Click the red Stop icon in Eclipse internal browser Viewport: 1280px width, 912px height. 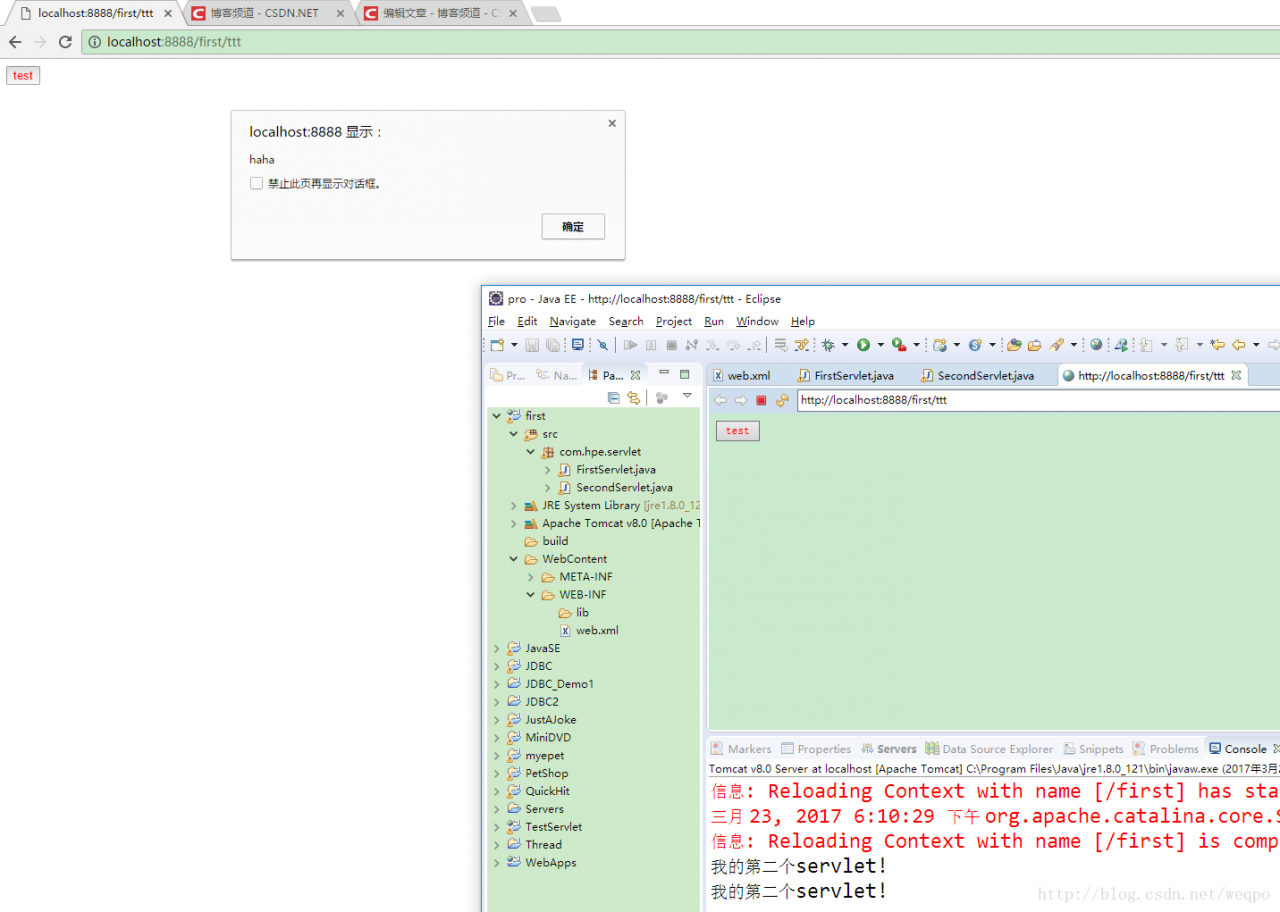tap(761, 400)
